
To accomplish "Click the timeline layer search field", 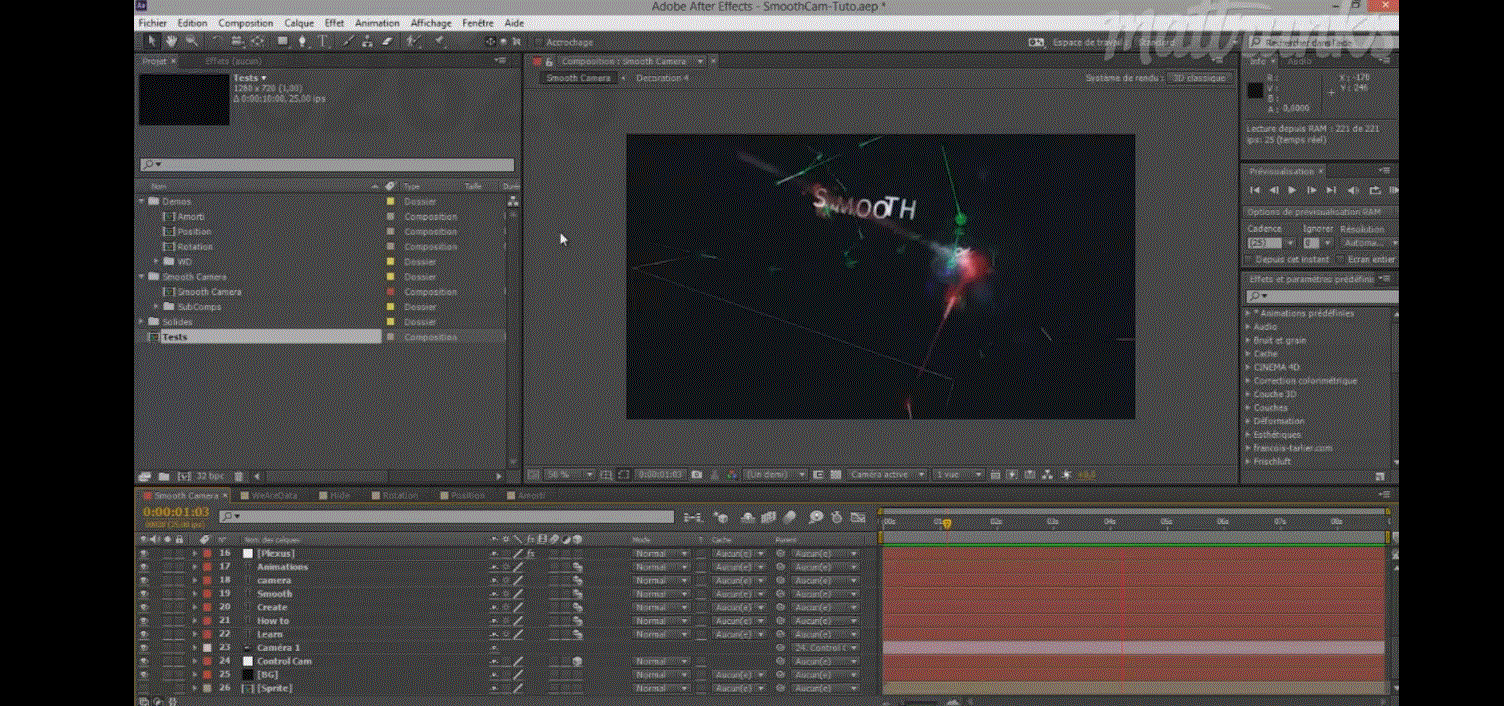I will [447, 516].
